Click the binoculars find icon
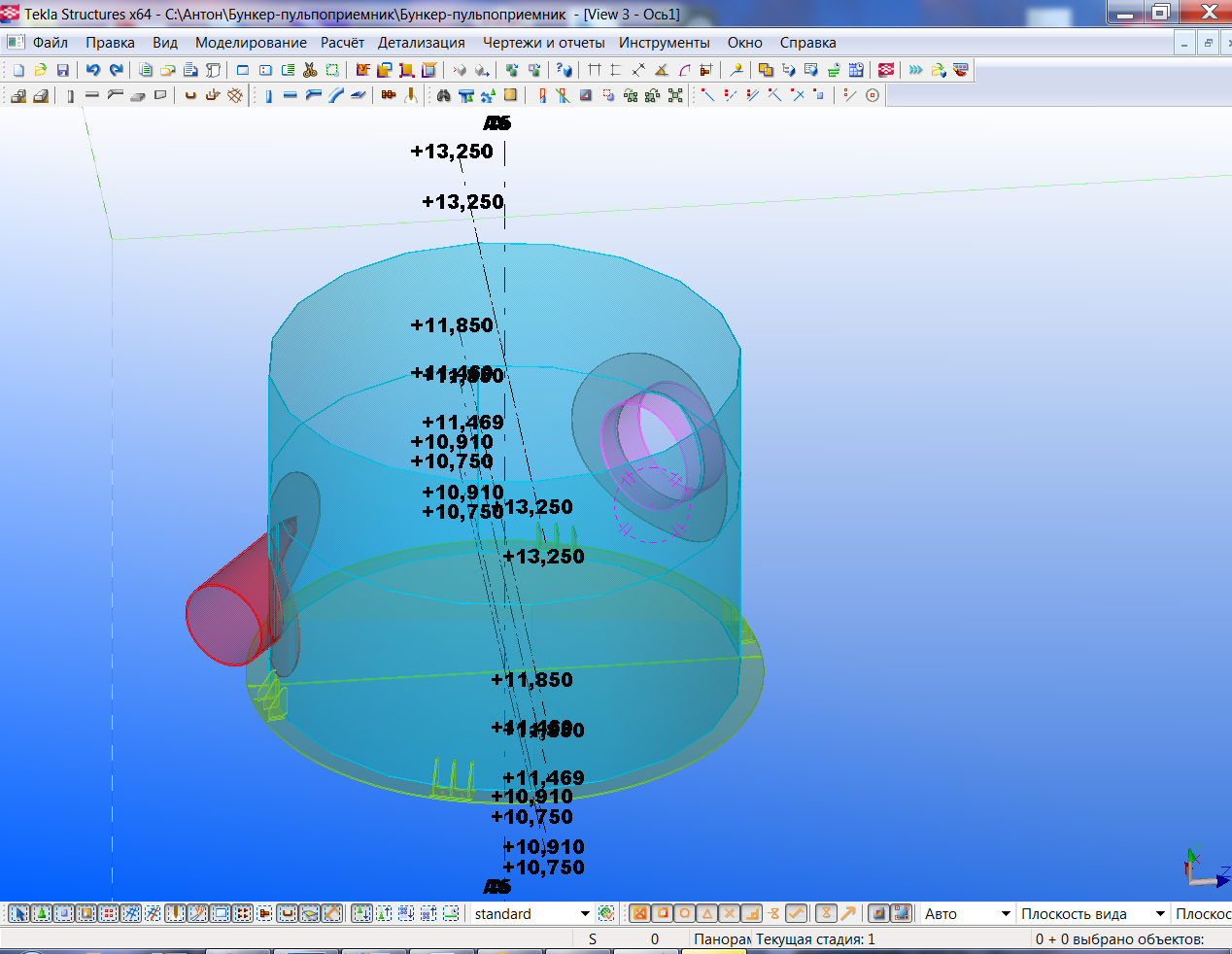 (443, 95)
